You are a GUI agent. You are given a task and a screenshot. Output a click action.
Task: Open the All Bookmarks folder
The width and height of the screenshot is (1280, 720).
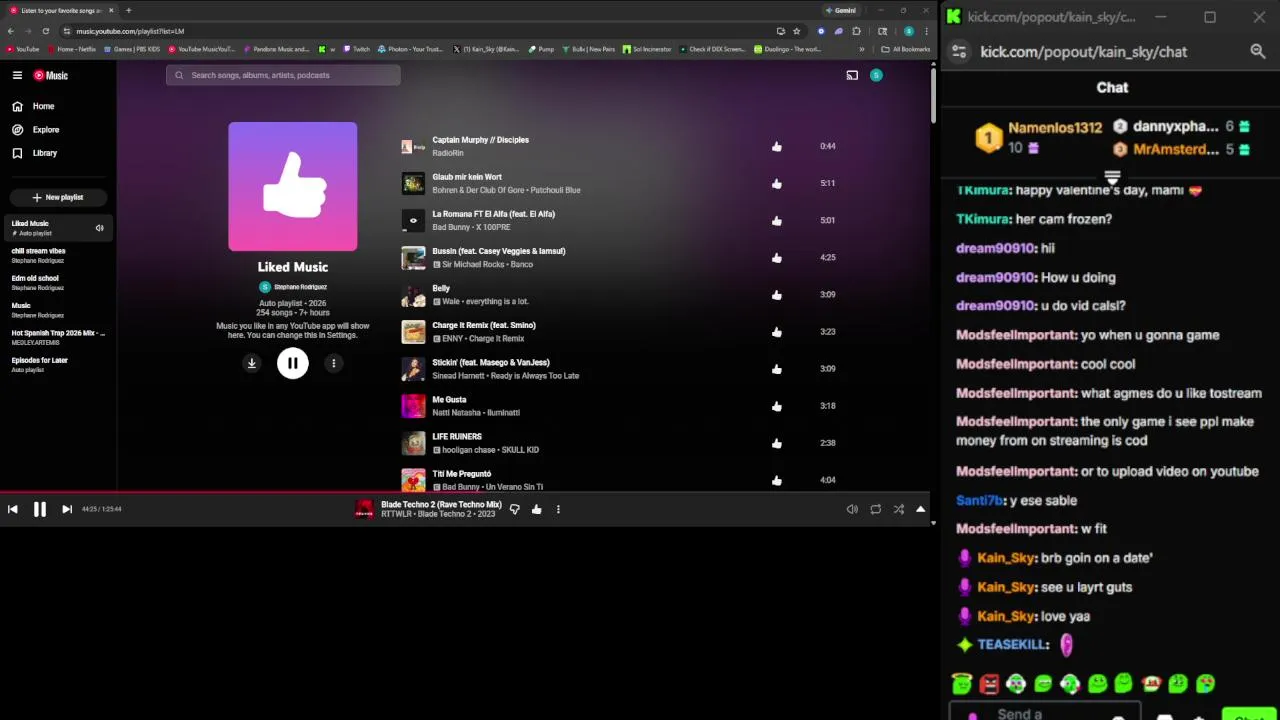pyautogui.click(x=906, y=49)
